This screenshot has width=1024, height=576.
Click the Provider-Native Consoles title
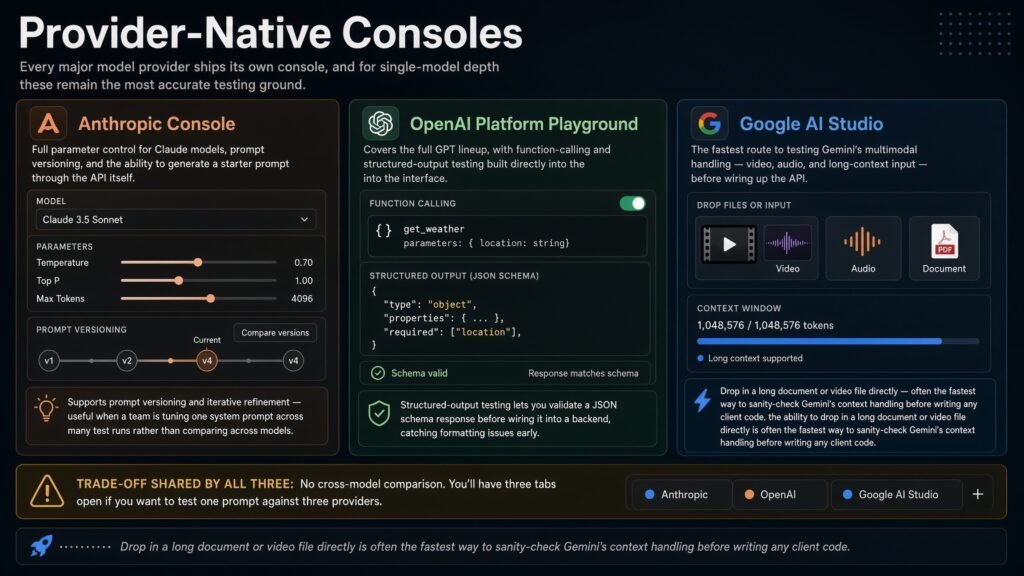[x=270, y=33]
